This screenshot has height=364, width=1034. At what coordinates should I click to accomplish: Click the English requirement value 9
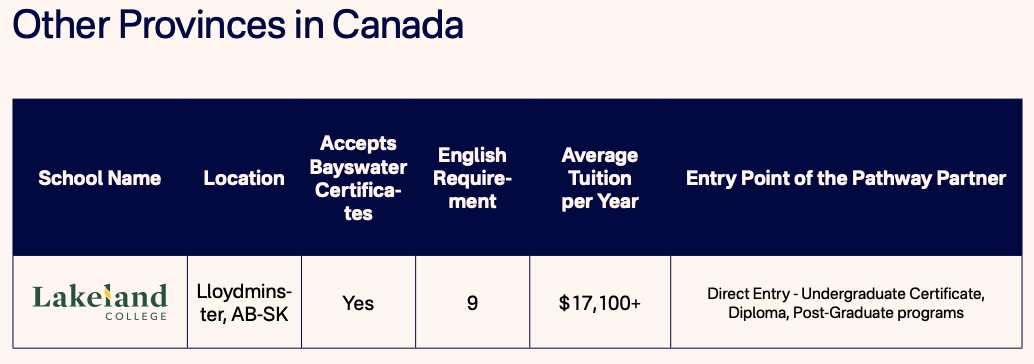(x=472, y=303)
